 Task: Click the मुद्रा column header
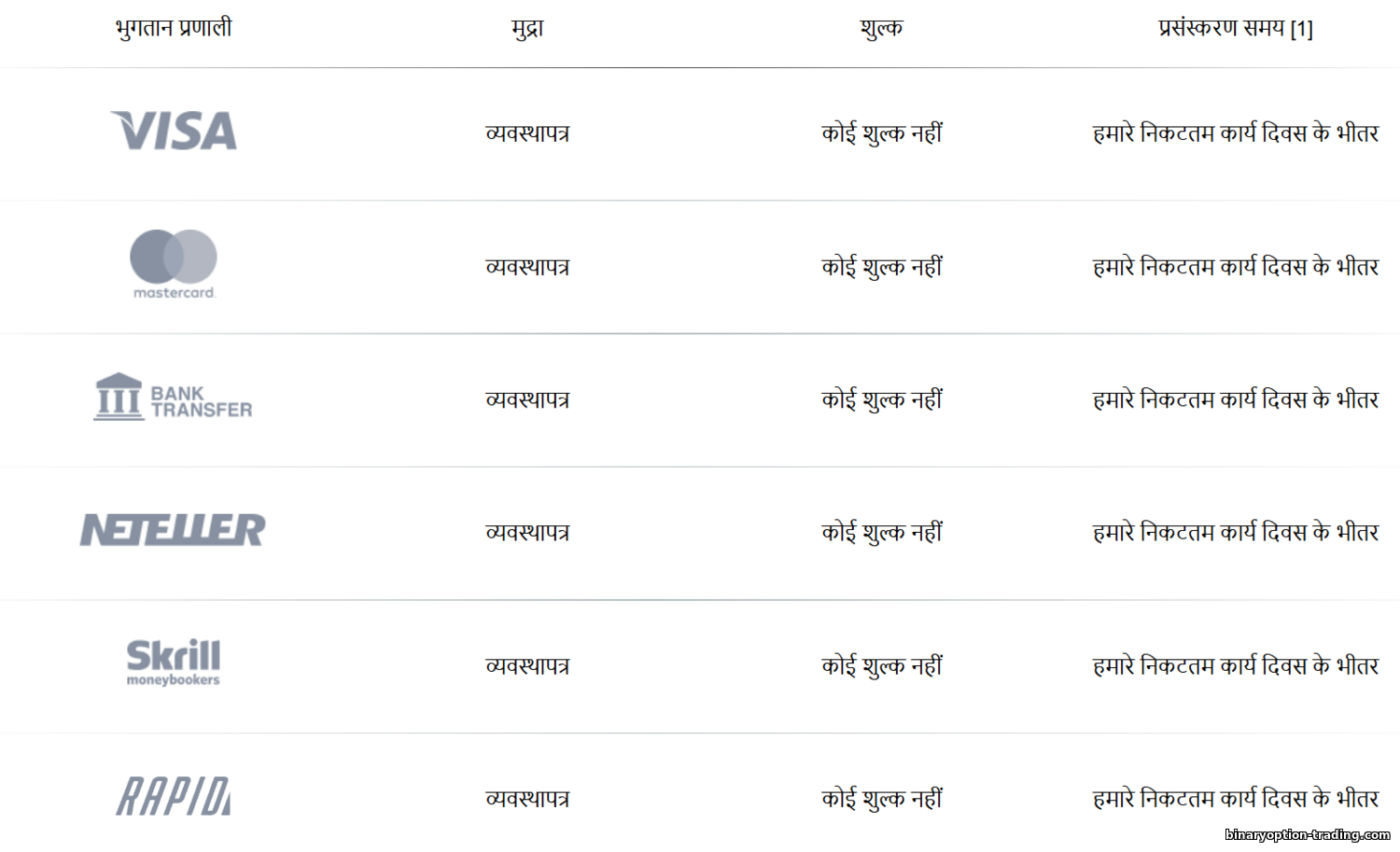(527, 28)
